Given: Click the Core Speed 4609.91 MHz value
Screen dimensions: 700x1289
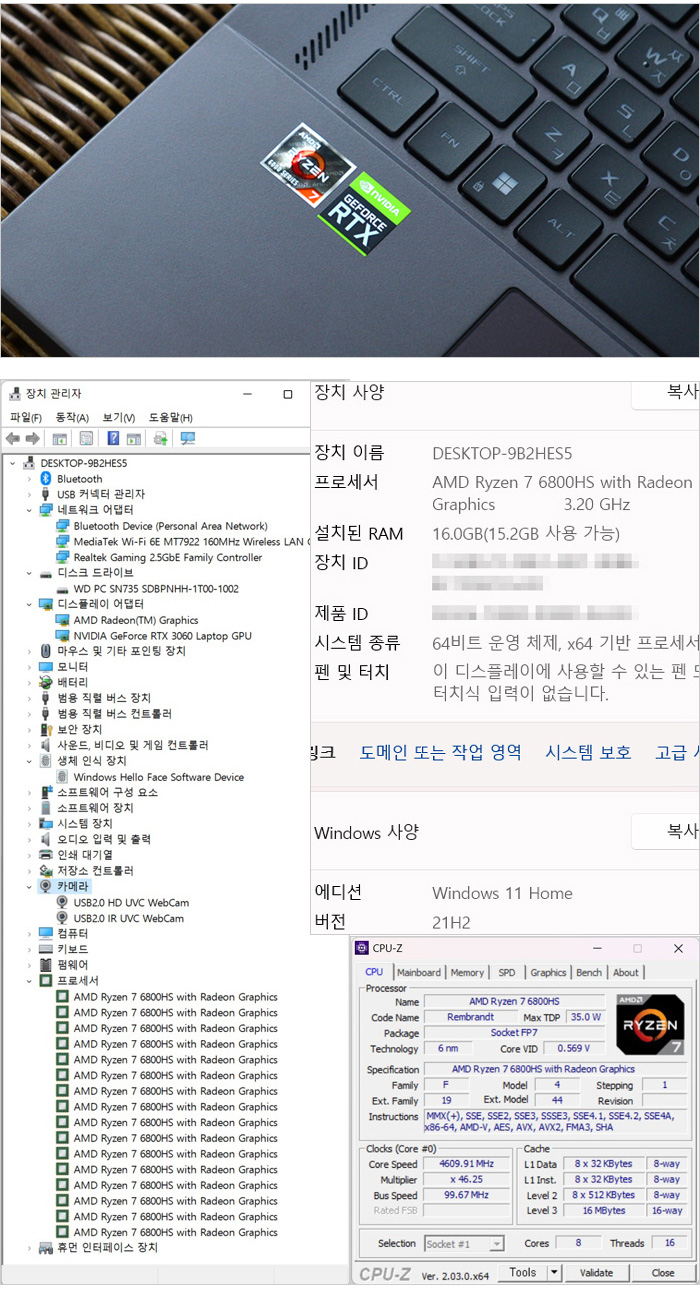Looking at the screenshot, I should tap(466, 1164).
